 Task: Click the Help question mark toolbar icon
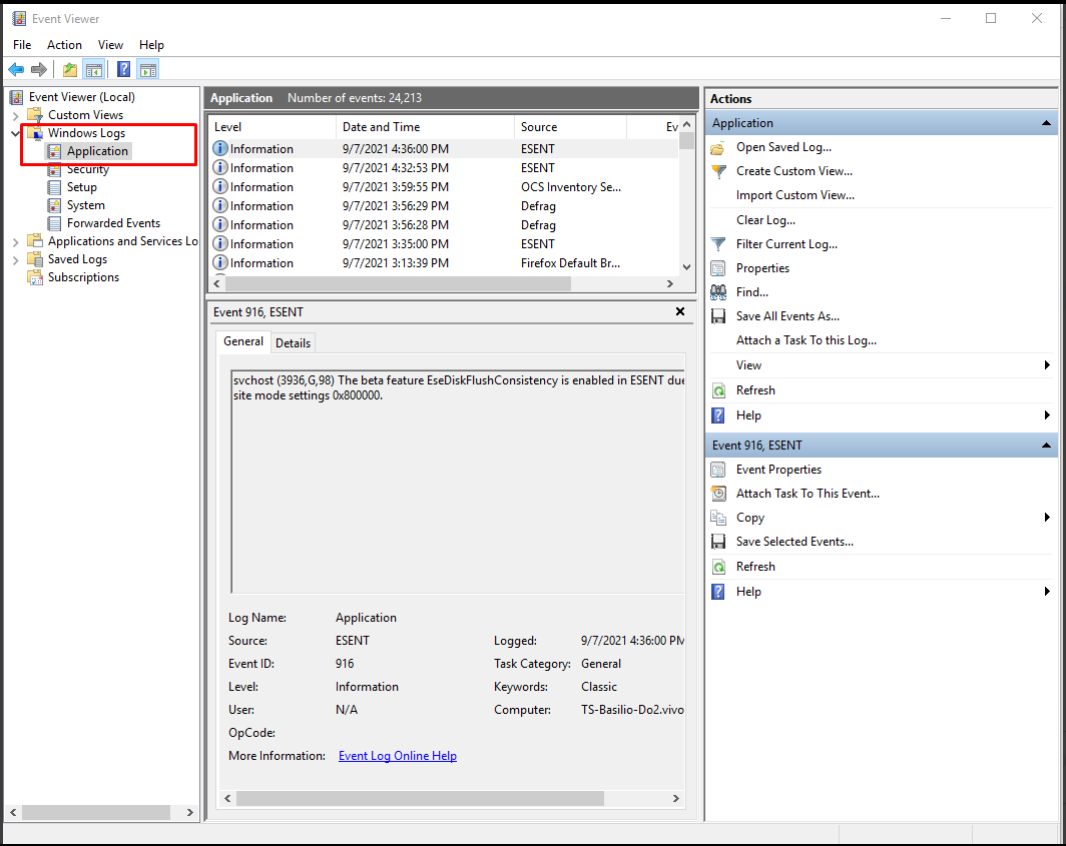pos(122,68)
